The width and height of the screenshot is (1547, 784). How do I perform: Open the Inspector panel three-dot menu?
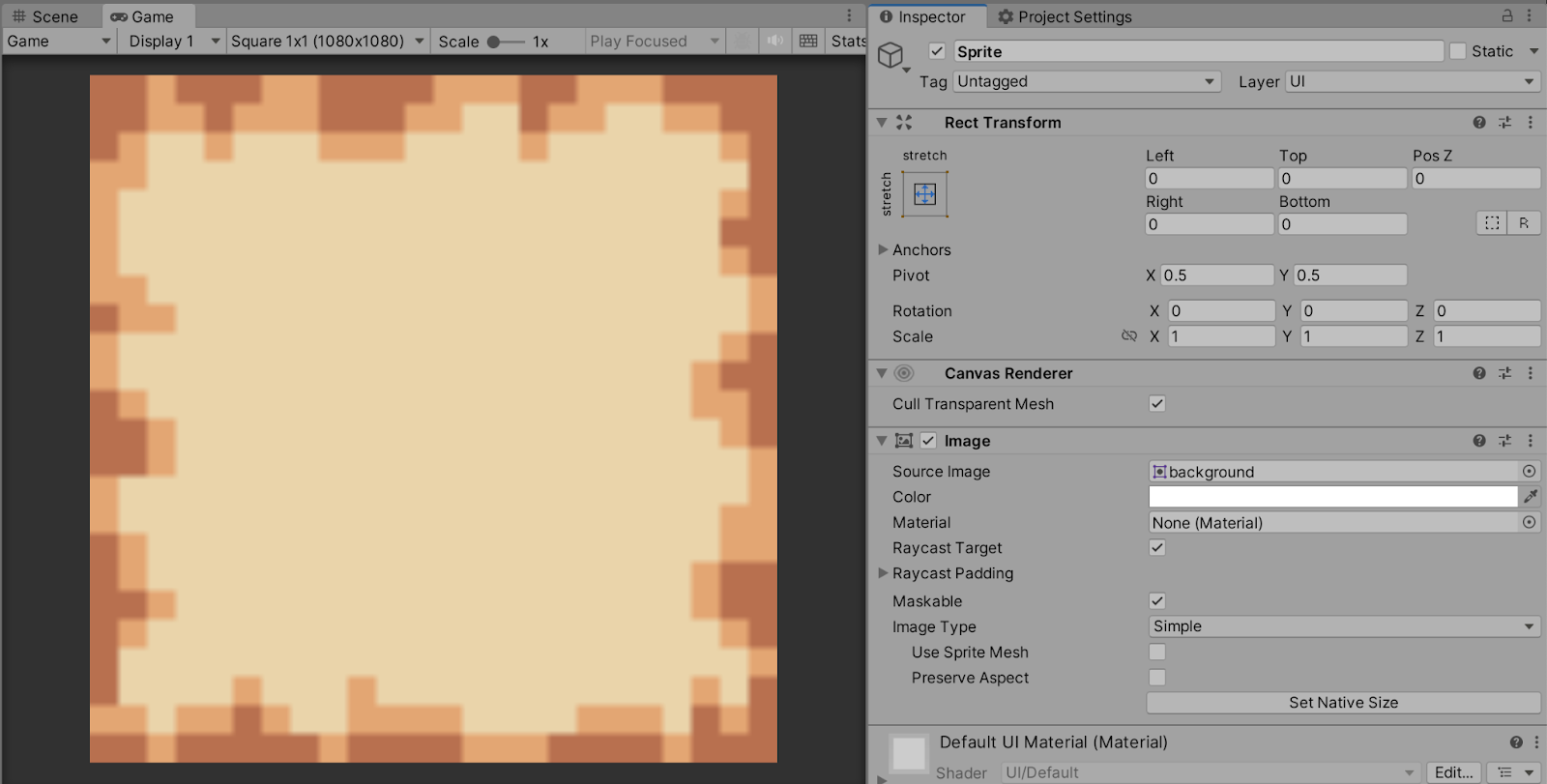coord(1529,15)
